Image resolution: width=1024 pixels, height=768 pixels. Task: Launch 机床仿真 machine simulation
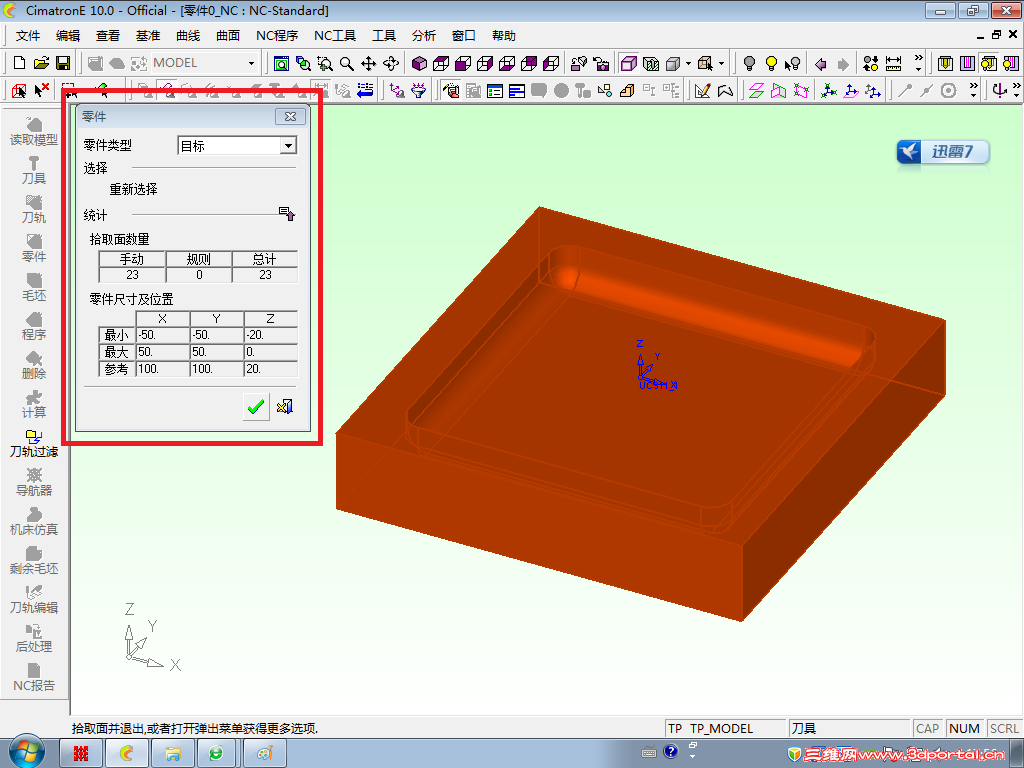[34, 521]
